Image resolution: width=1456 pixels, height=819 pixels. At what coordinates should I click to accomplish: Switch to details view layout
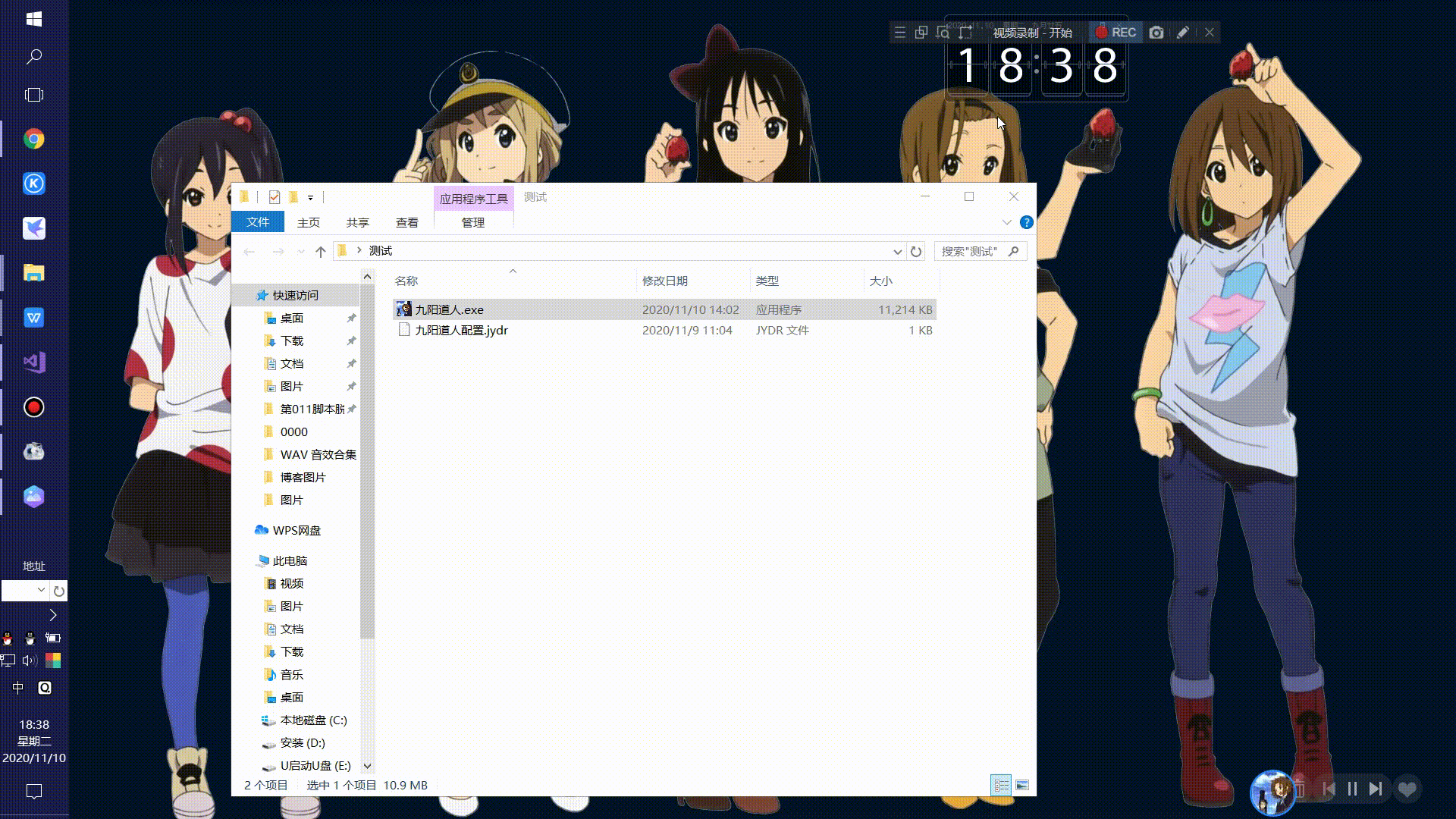pyautogui.click(x=1001, y=785)
